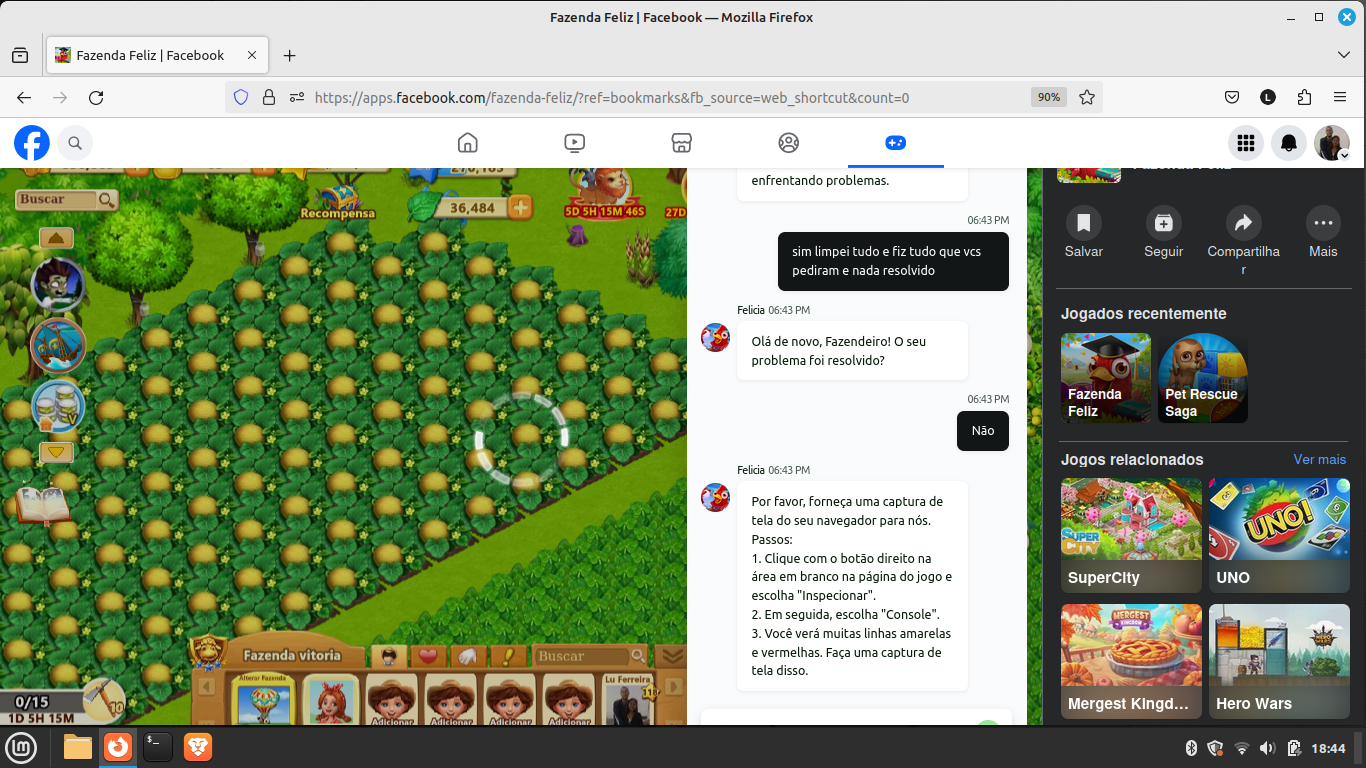The image size is (1366, 768).
Task: Open Facebook notifications bell
Action: [x=1289, y=143]
